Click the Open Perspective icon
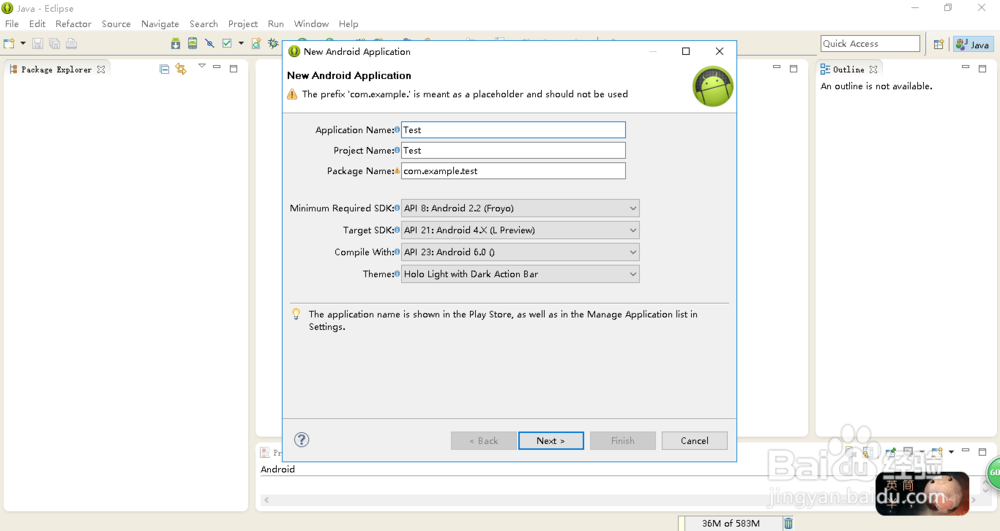Image resolution: width=1000 pixels, height=531 pixels. tap(939, 44)
